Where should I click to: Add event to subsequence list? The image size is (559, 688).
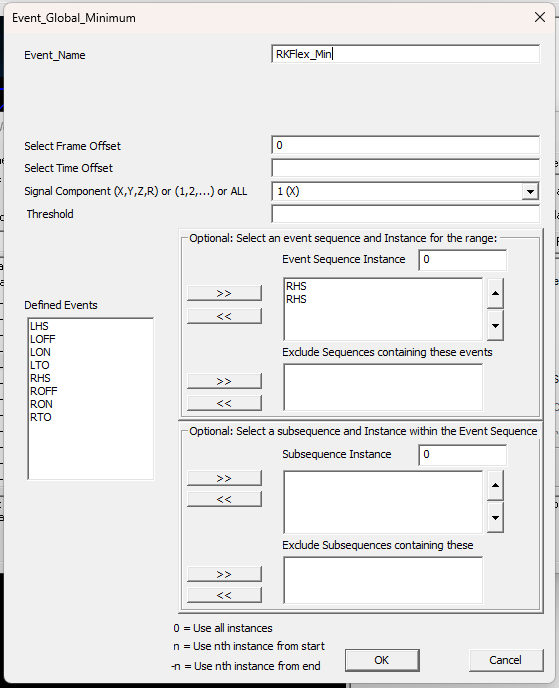coord(224,478)
